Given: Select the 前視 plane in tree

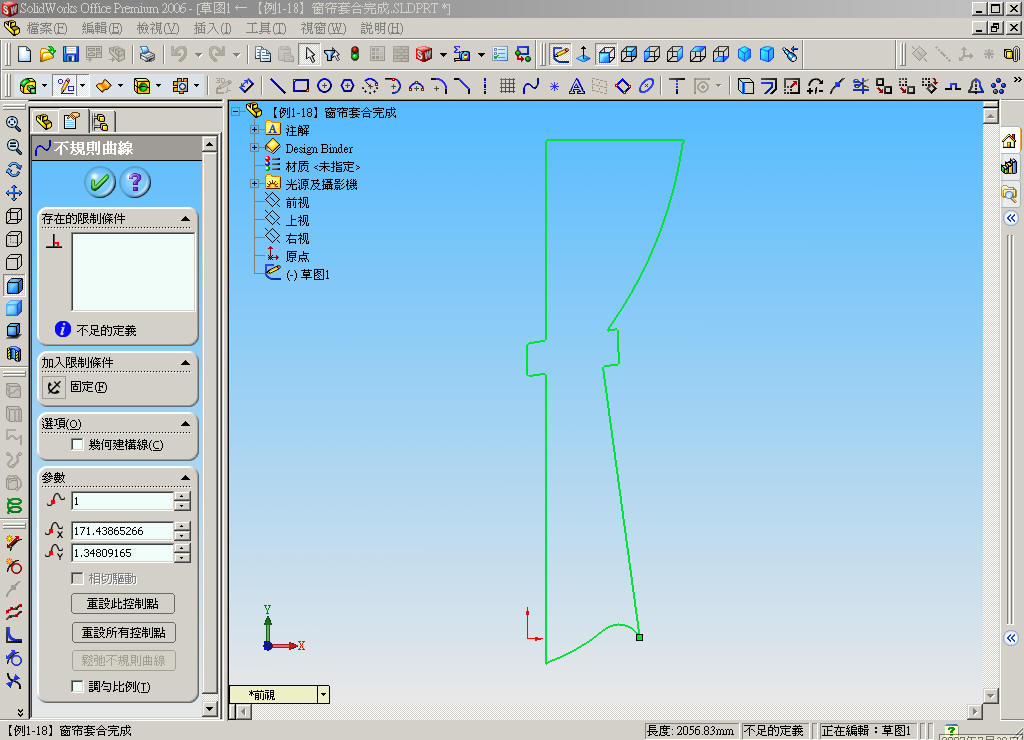Looking at the screenshot, I should (x=297, y=202).
